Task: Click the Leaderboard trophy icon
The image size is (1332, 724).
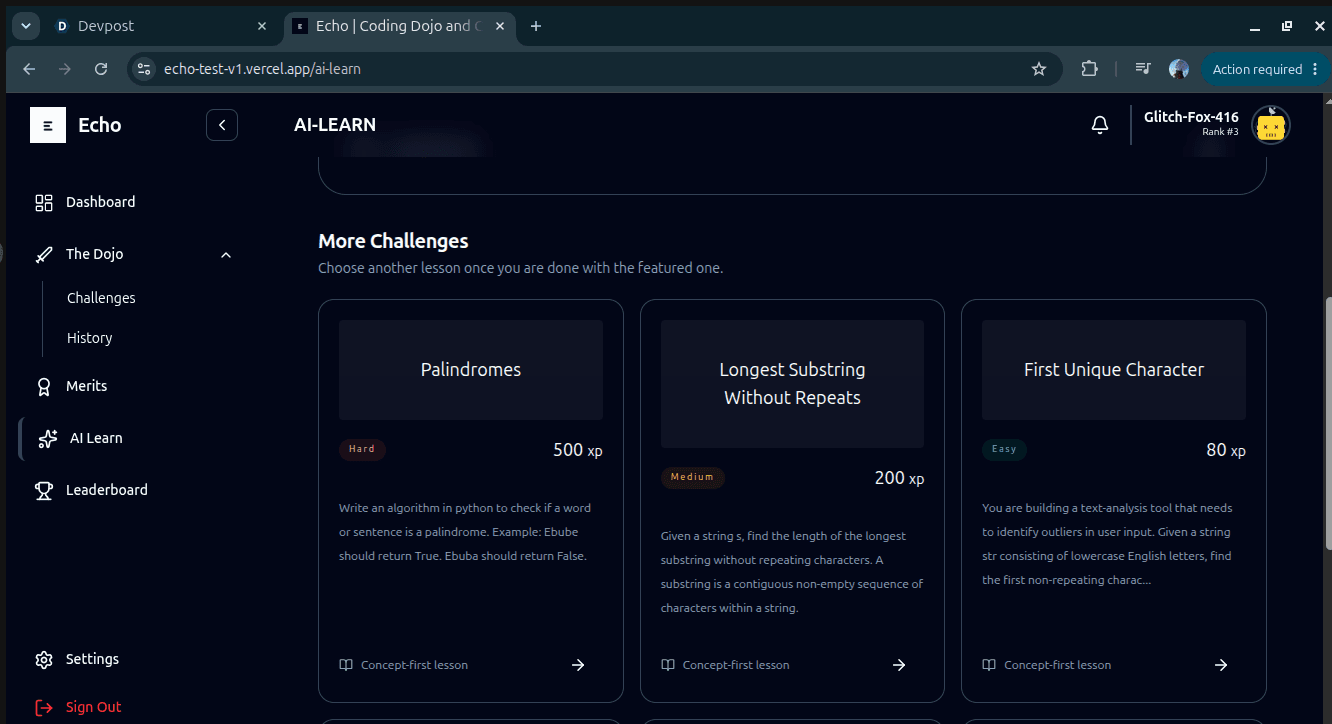Action: click(x=44, y=491)
